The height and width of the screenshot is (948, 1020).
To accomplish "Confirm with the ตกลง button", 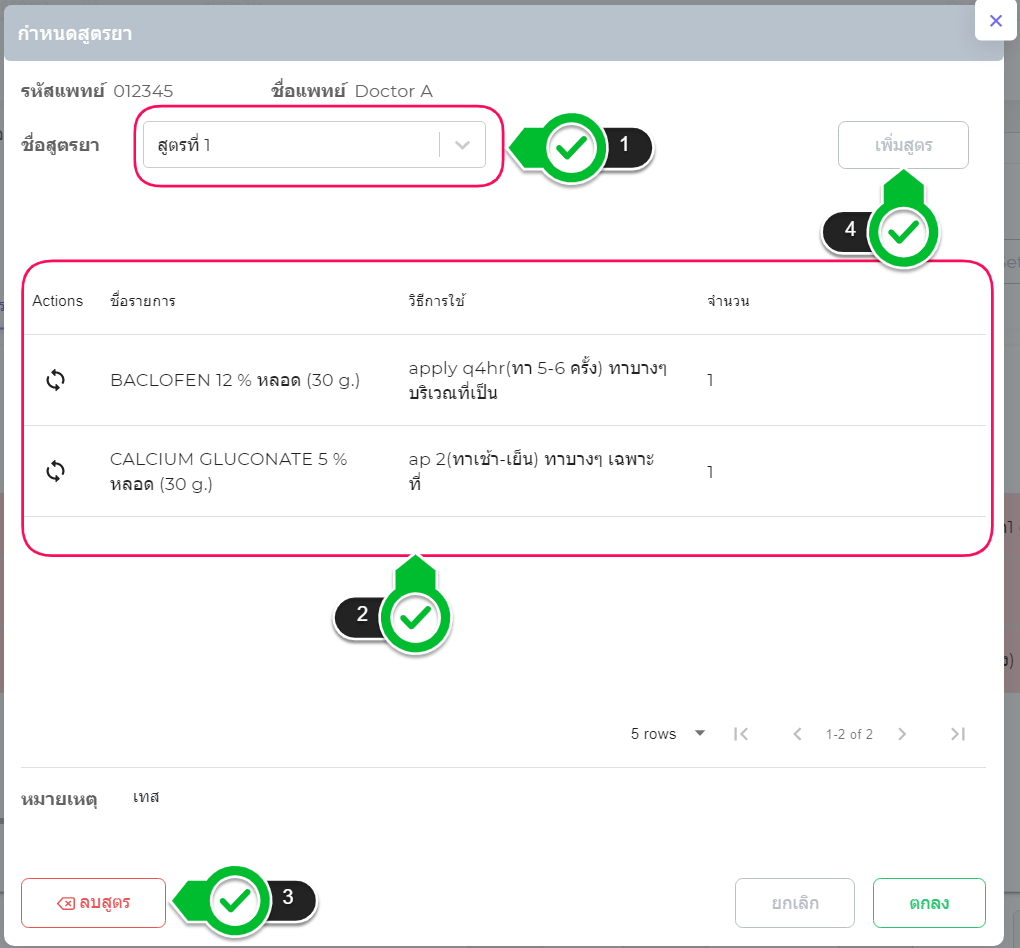I will point(929,903).
